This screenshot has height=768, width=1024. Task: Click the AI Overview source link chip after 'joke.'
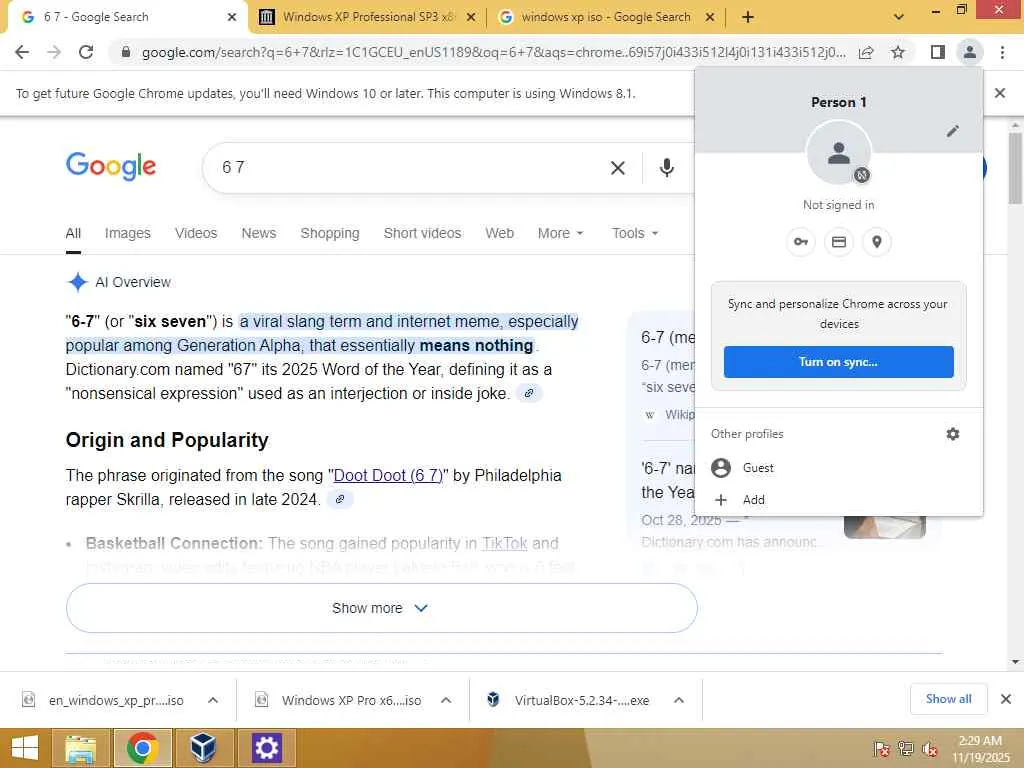529,394
